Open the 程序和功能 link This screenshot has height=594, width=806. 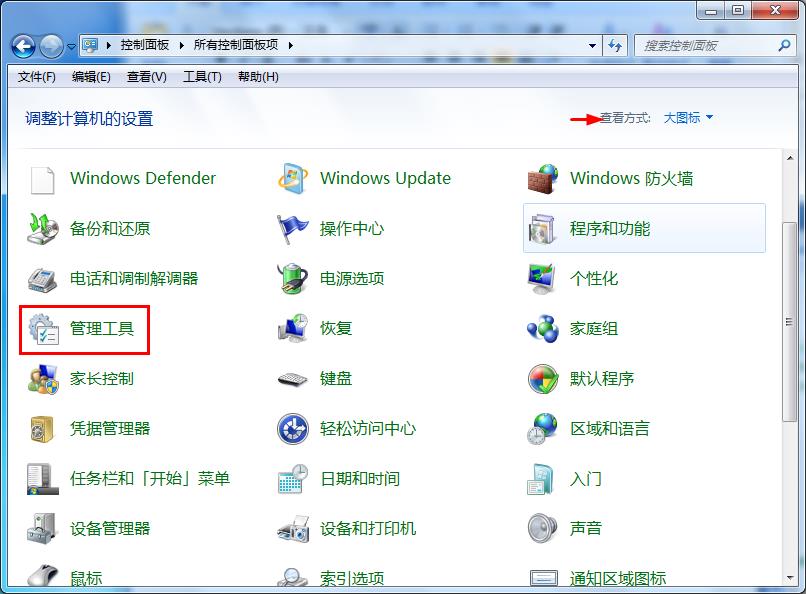610,229
